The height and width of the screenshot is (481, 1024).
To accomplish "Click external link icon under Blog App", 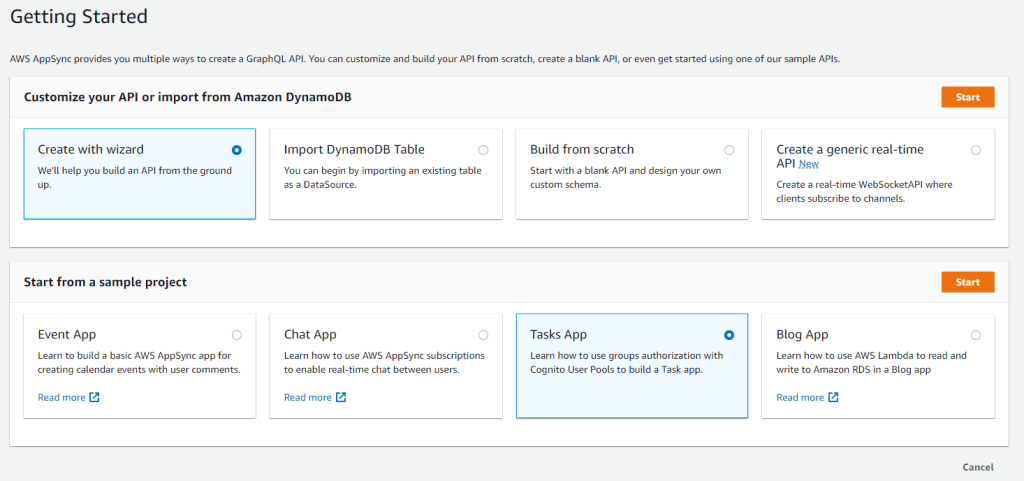I will [x=833, y=397].
